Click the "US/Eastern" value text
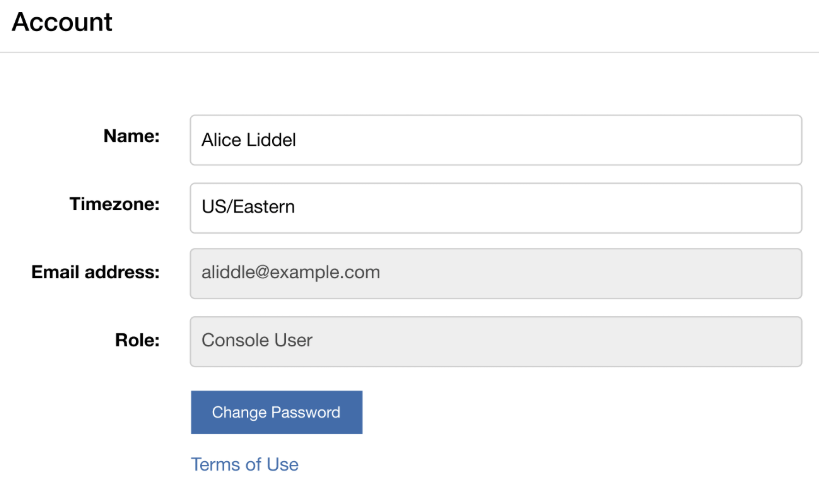 pos(248,207)
